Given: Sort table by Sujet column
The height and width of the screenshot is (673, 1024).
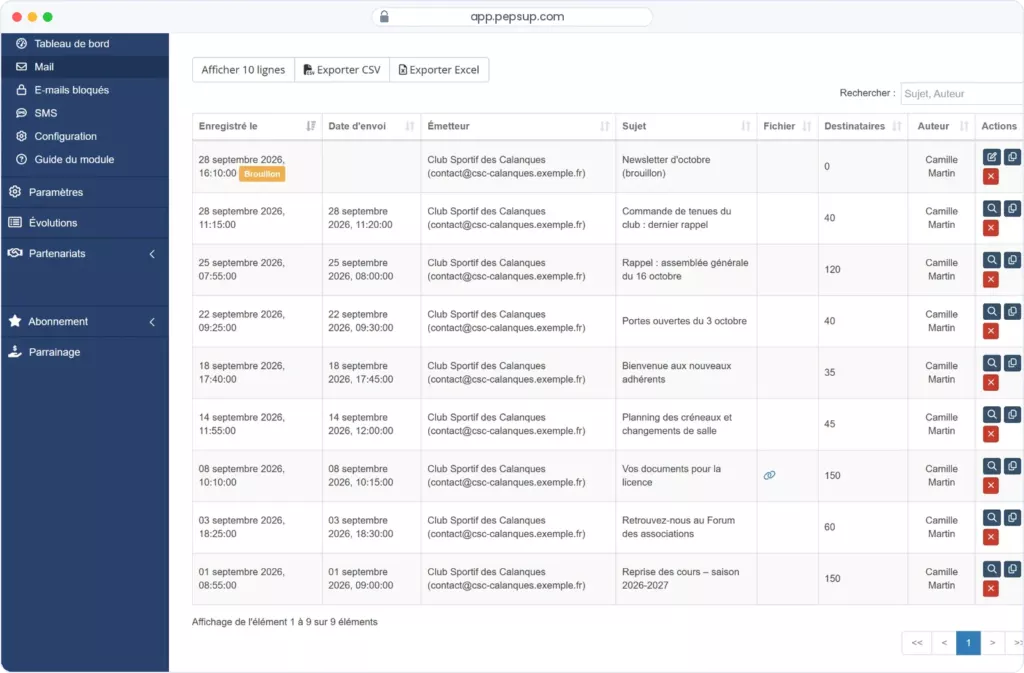Looking at the screenshot, I should tap(686, 126).
